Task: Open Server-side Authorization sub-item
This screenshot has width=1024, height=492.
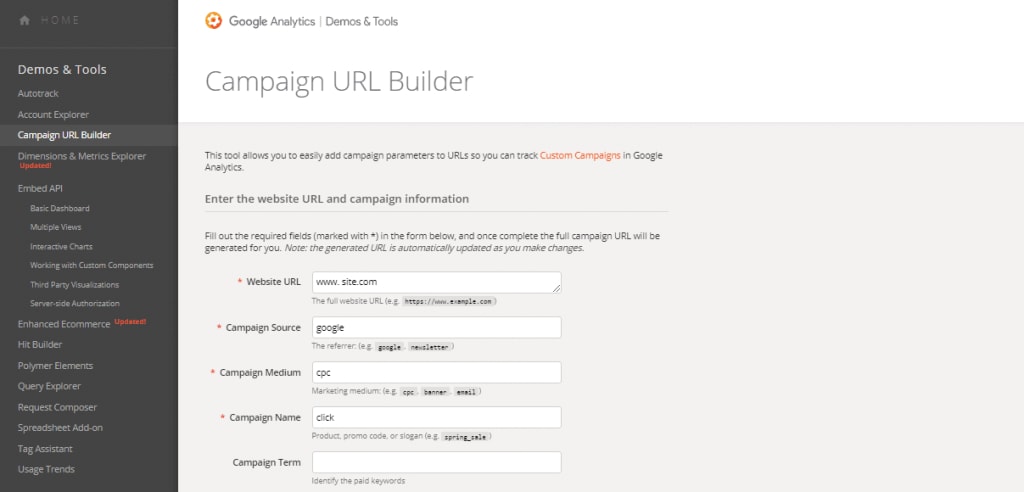Action: [74, 304]
